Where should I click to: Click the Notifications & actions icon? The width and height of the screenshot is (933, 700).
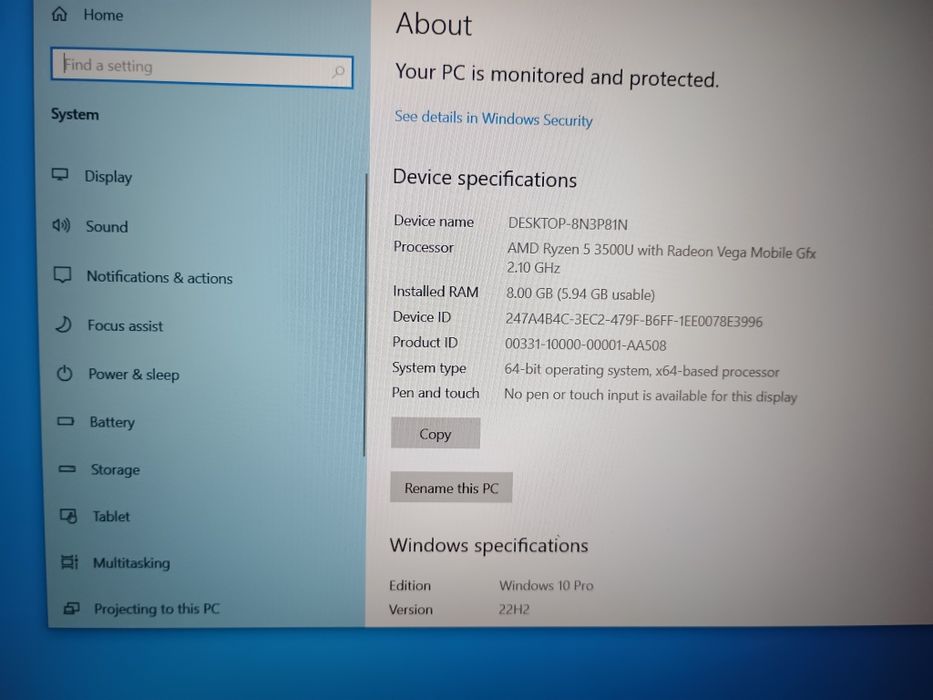click(62, 275)
